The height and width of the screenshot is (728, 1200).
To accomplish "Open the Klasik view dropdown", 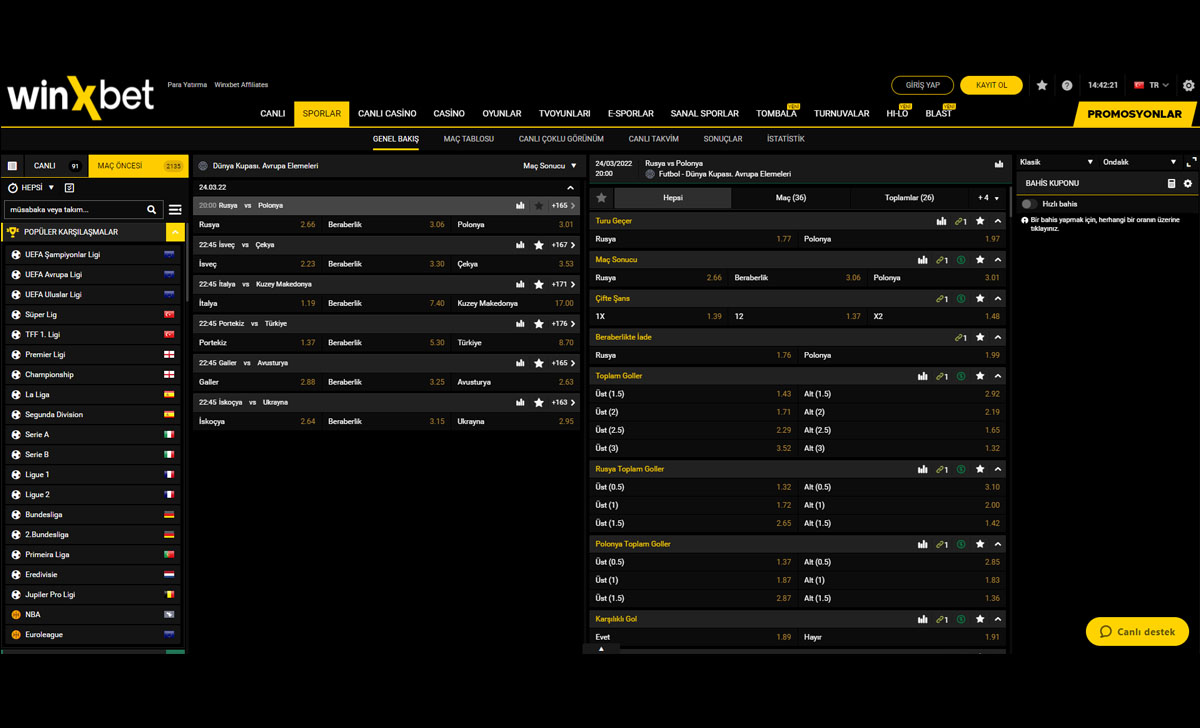I will click(1056, 162).
